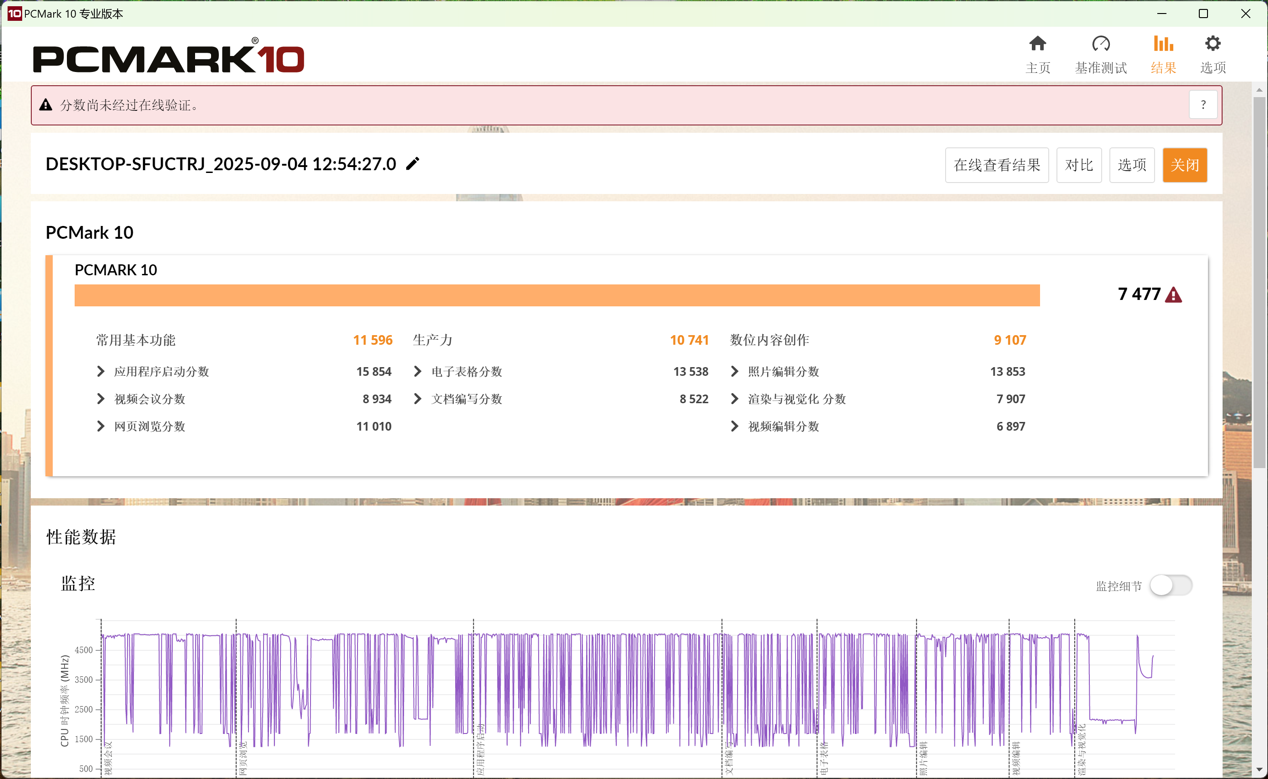
Task: Click the pencil icon to rename result
Action: click(413, 164)
